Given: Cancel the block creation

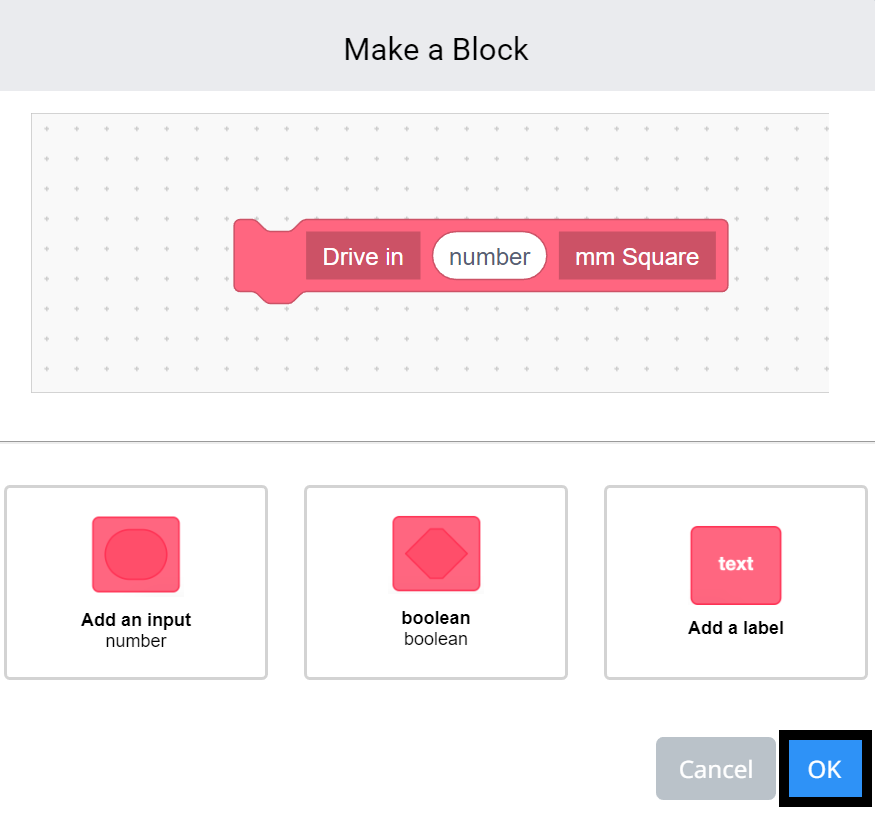Looking at the screenshot, I should coord(715,769).
